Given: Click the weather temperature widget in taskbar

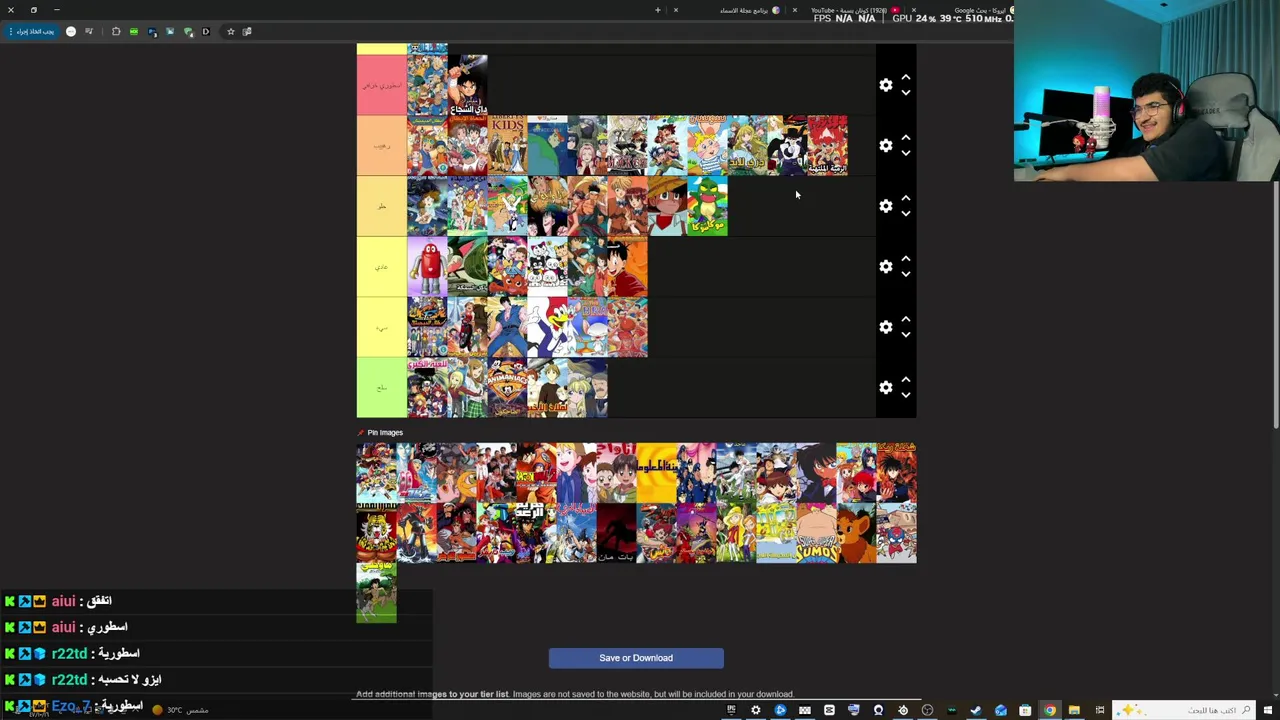Looking at the screenshot, I should (x=181, y=710).
